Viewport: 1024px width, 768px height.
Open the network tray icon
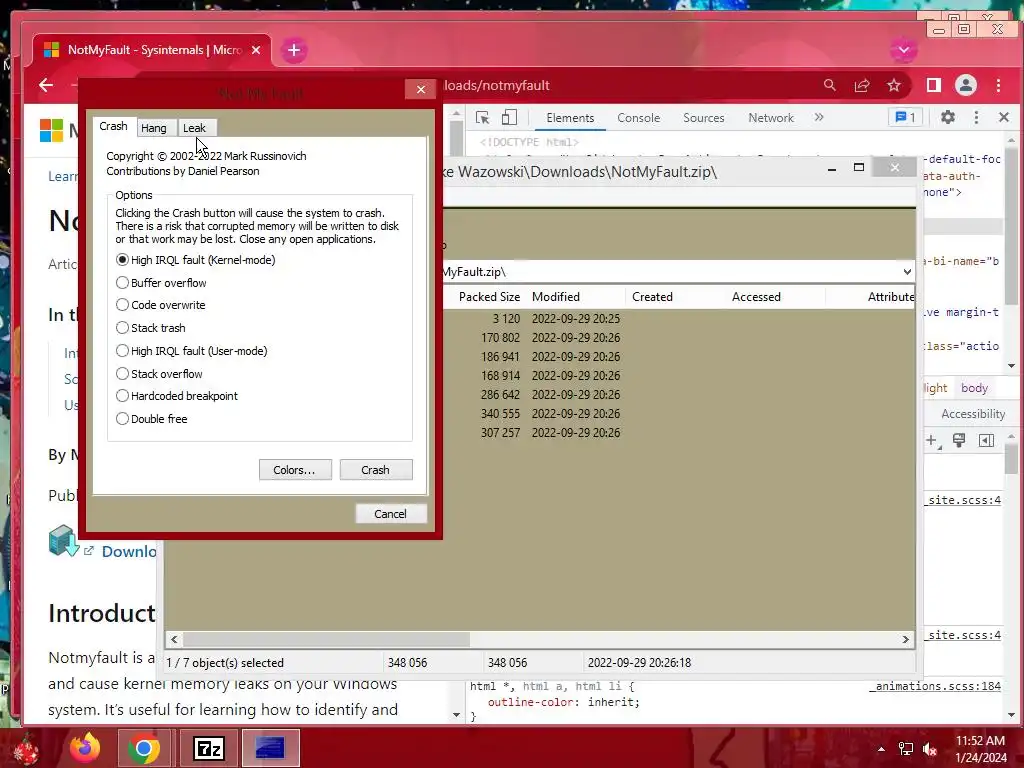click(x=906, y=749)
